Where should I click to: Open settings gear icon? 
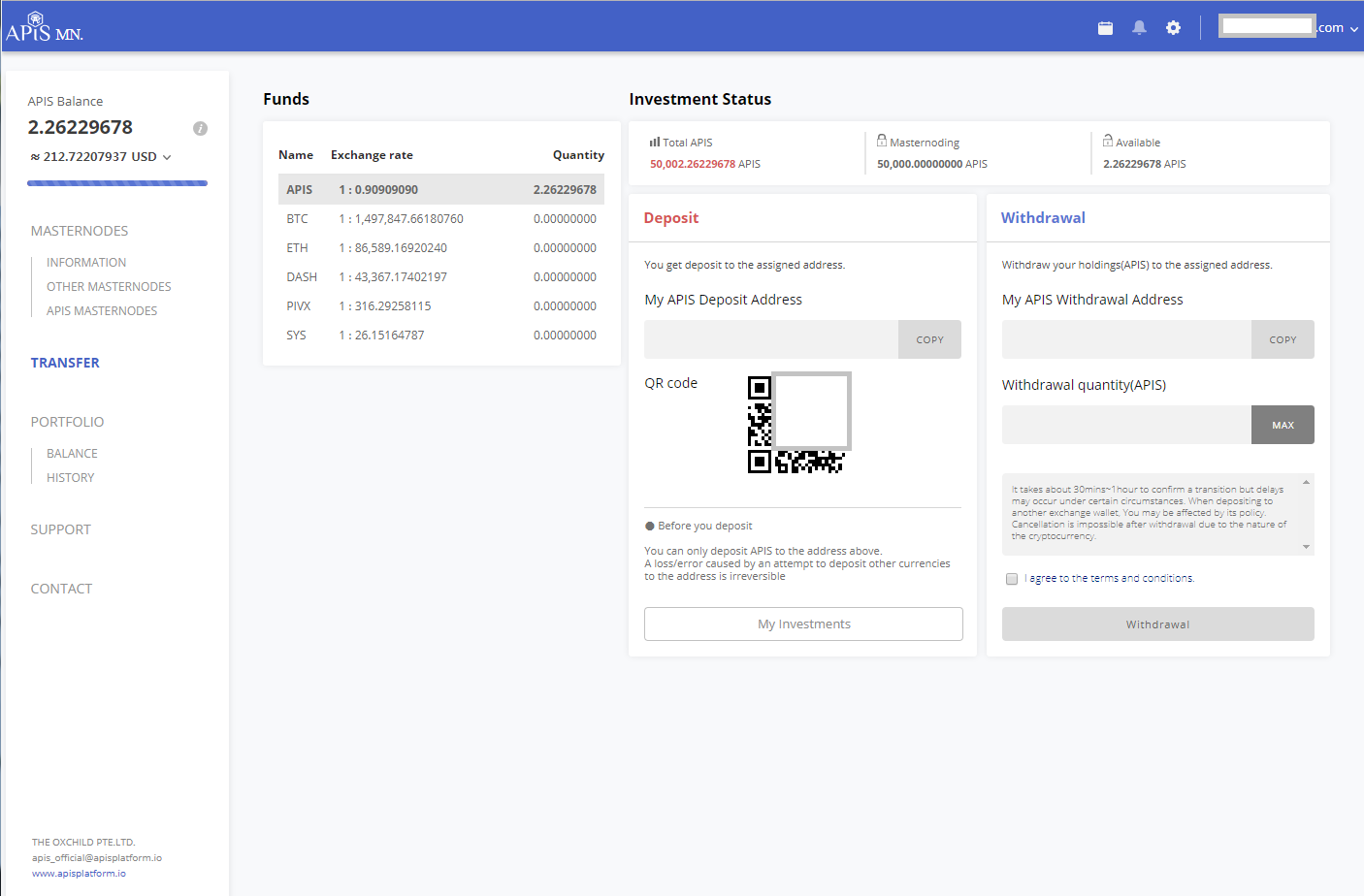click(x=1173, y=28)
